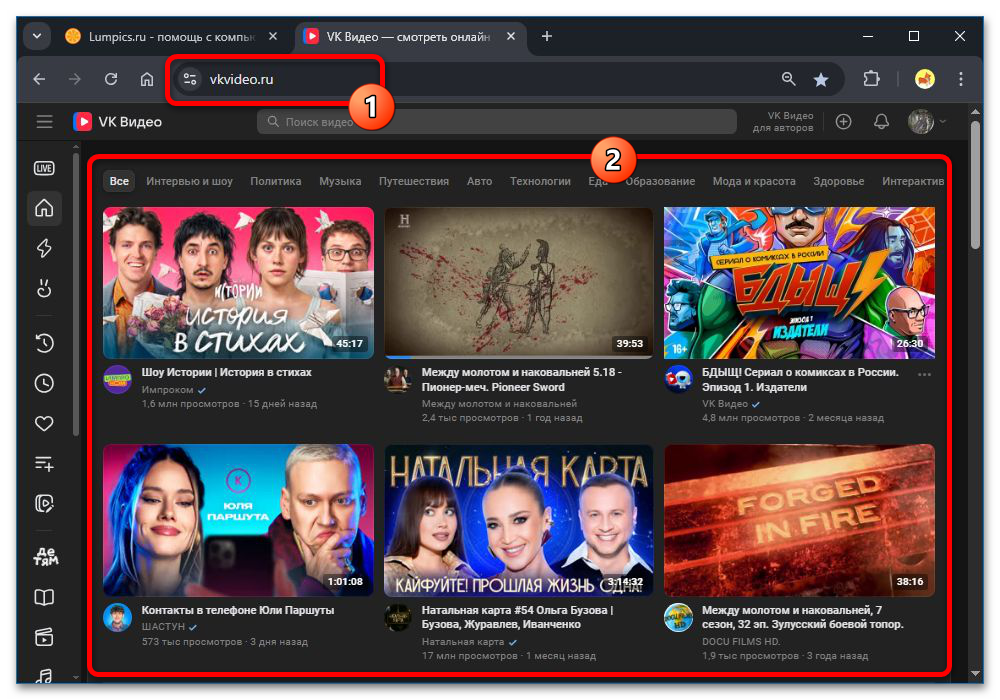Play the История в стихах thumbnail

(x=239, y=282)
